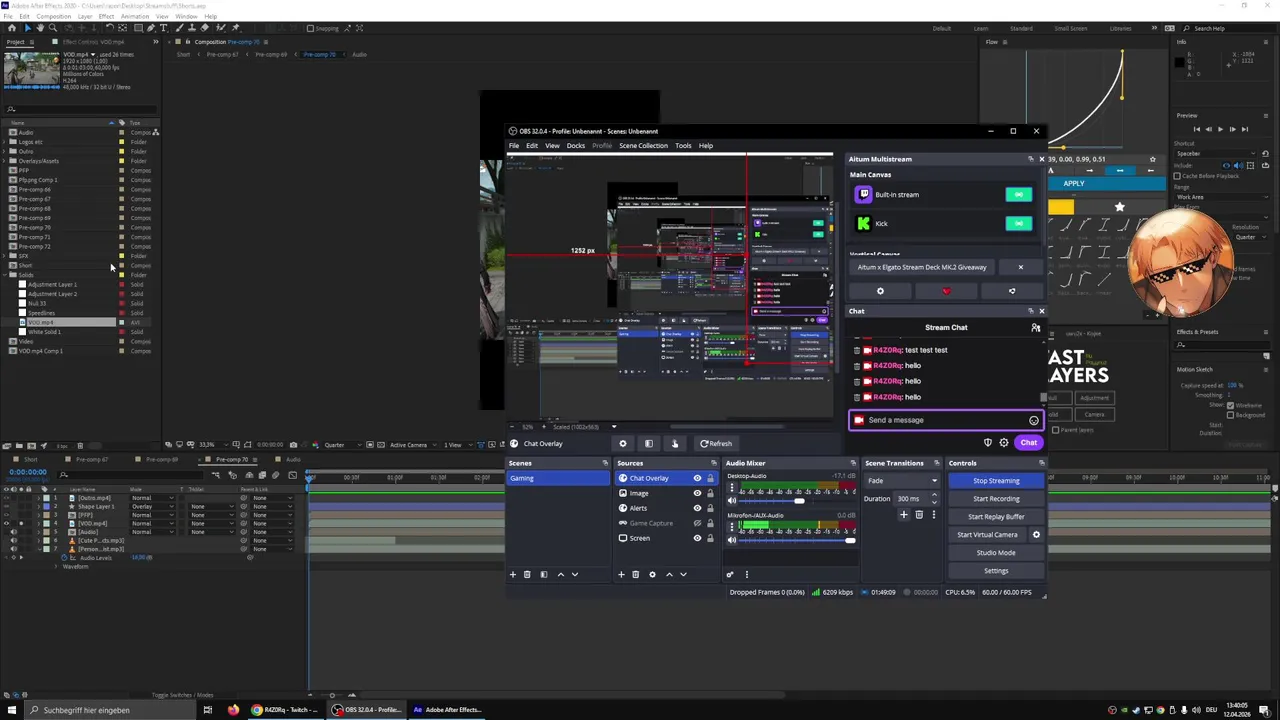
Task: Open source filters icon in OBS source toolbar
Action: [x=648, y=443]
